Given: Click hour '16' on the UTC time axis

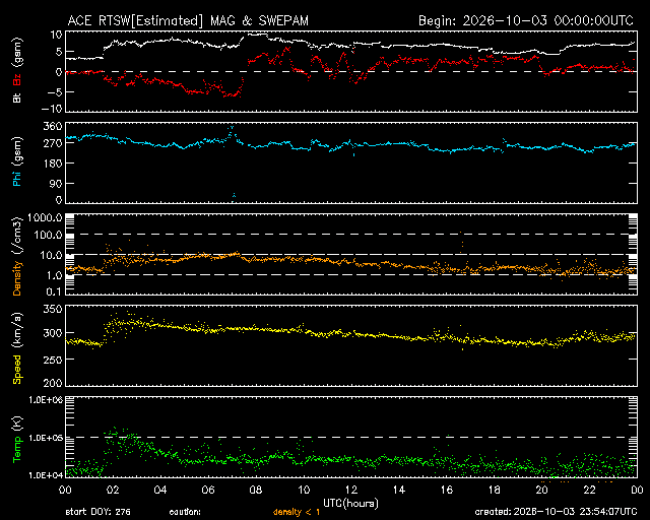Looking at the screenshot, I should [446, 490].
